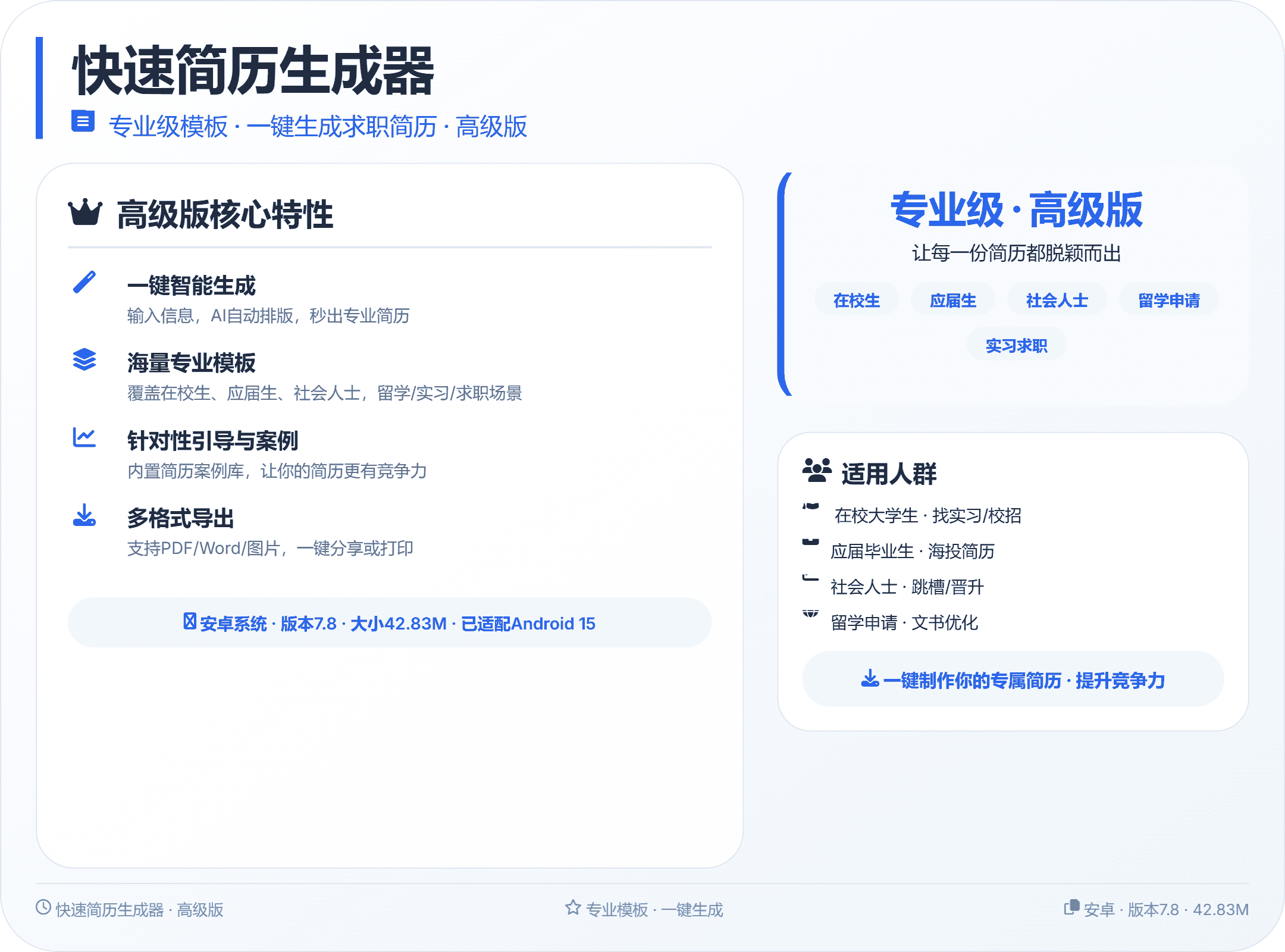Click the layers icon for 海量专业模板
Screen dimensions: 1285x952
click(84, 359)
